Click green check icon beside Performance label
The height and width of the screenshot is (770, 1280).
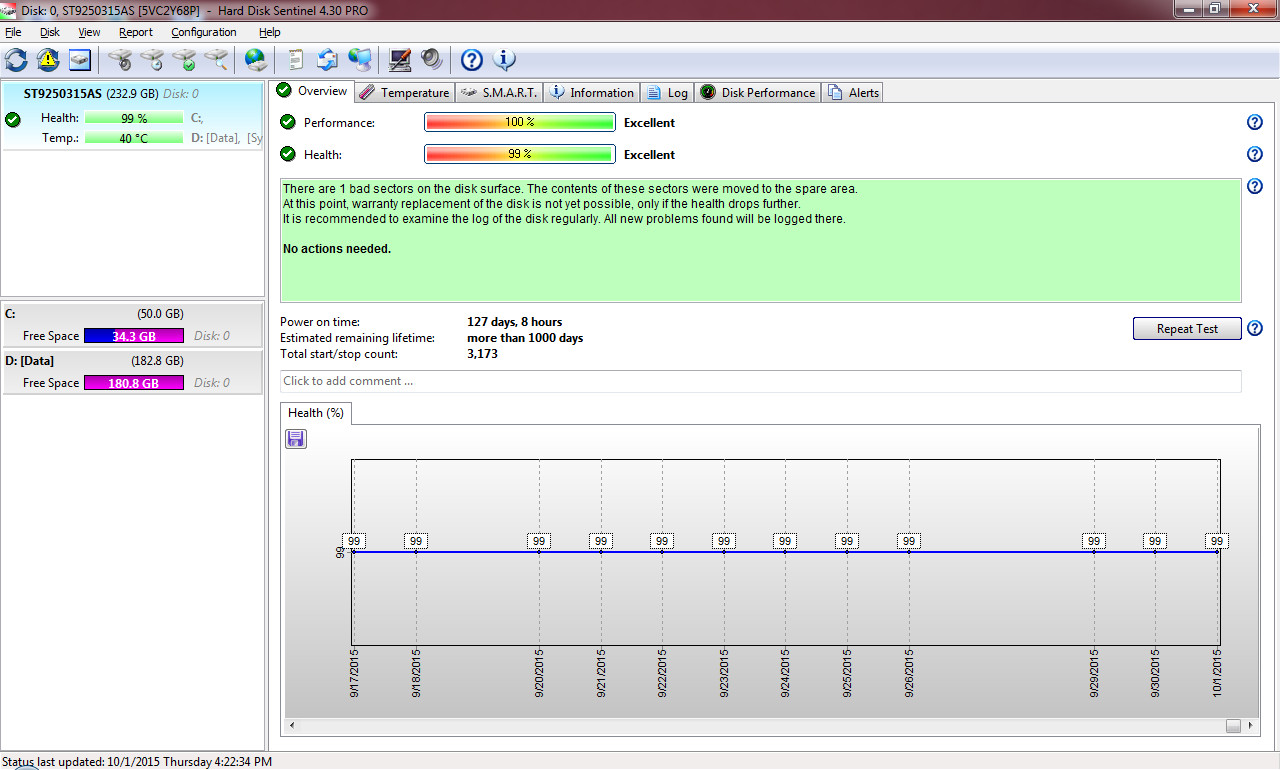point(288,123)
